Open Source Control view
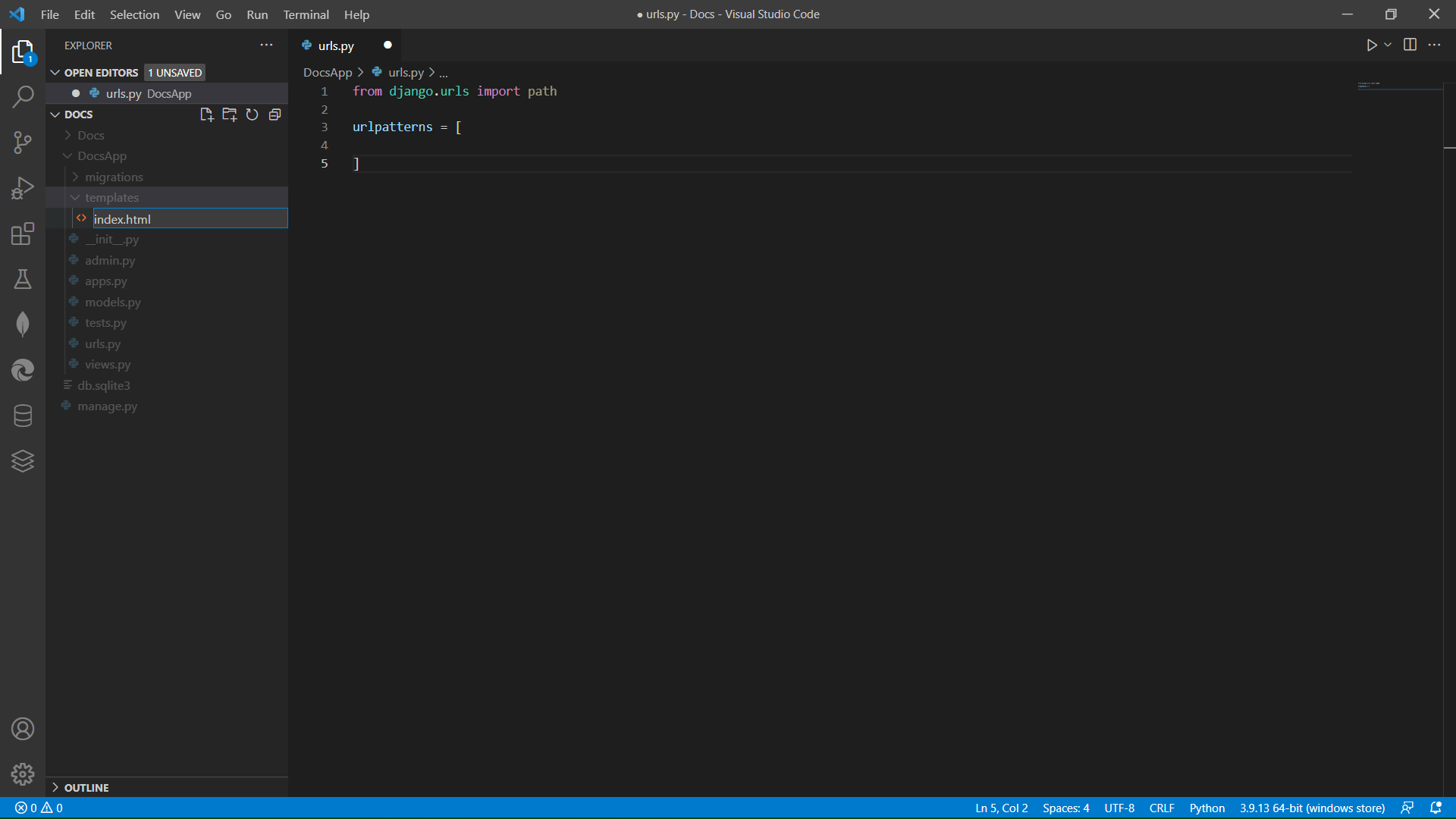This screenshot has width=1456, height=819. click(23, 143)
